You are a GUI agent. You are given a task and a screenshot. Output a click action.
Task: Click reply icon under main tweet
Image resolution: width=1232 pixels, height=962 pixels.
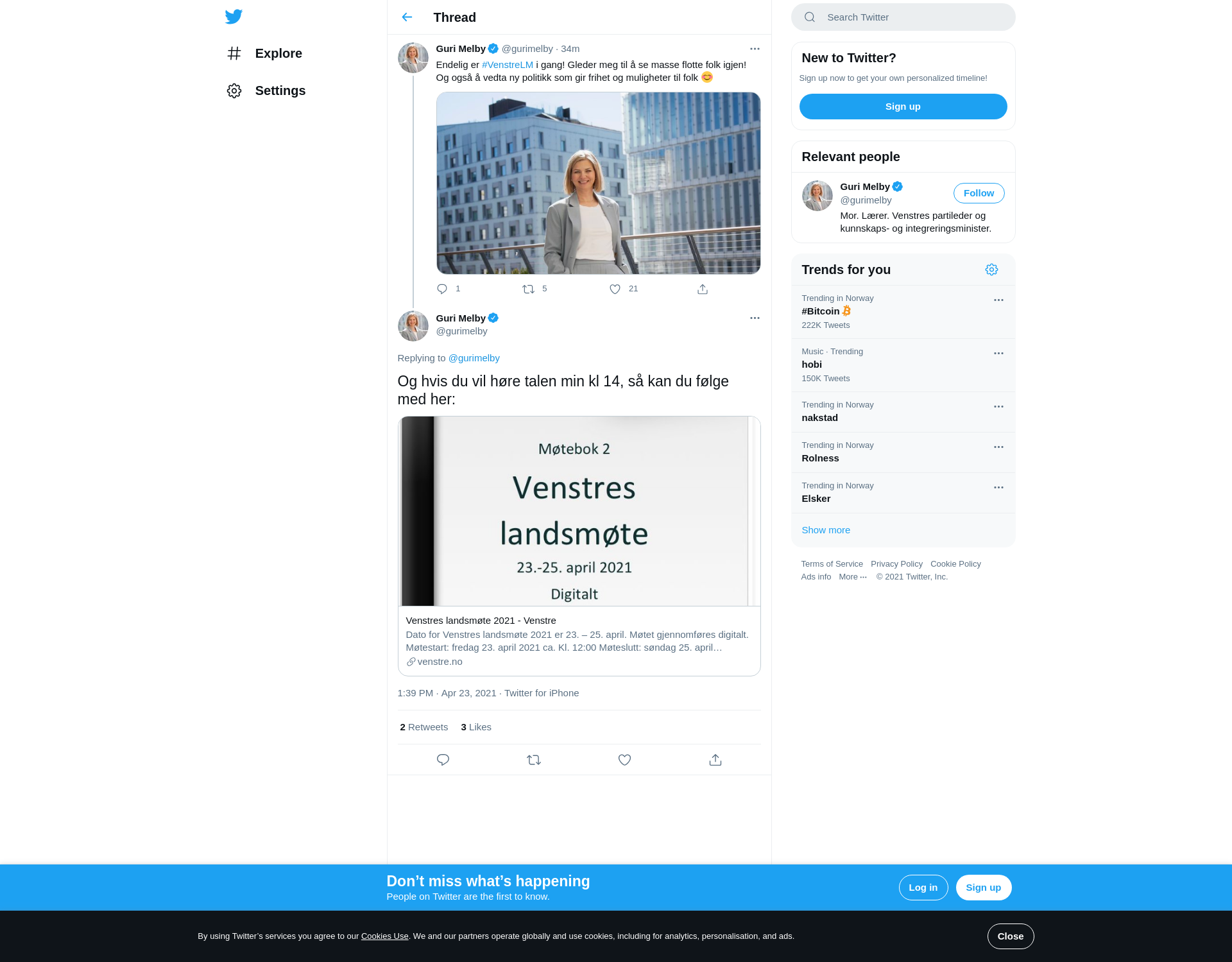[443, 760]
